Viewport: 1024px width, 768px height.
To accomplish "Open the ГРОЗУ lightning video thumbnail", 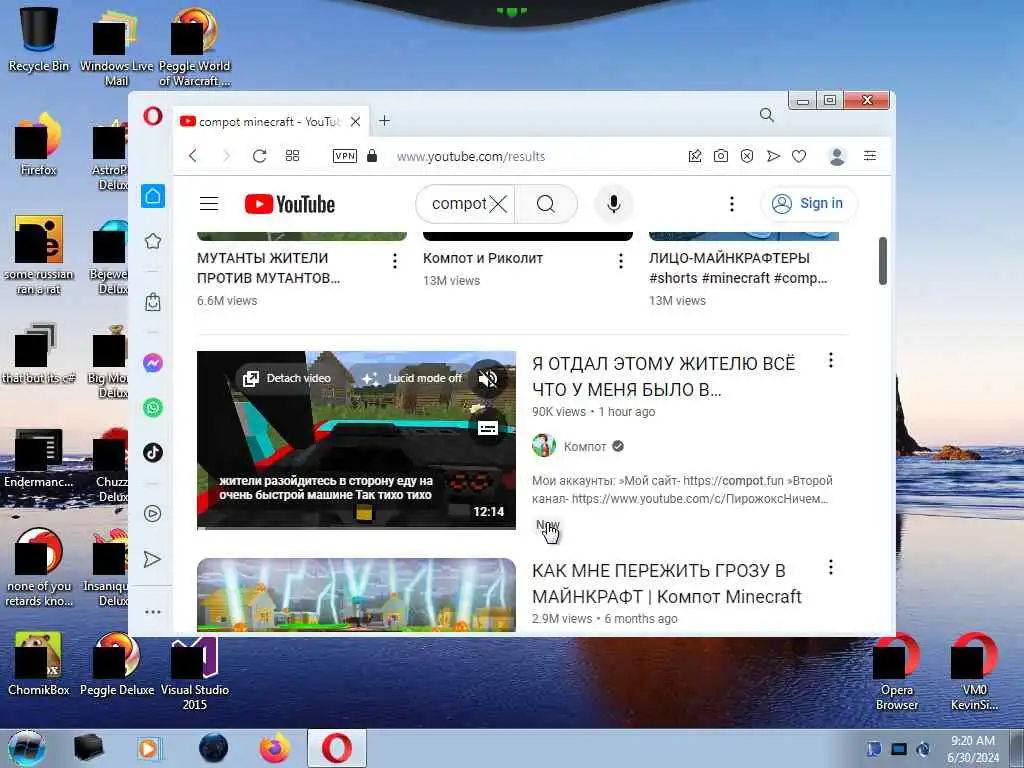I will point(357,595).
